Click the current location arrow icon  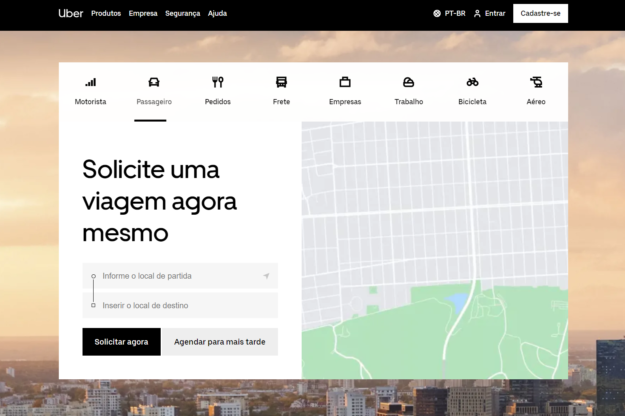click(266, 276)
